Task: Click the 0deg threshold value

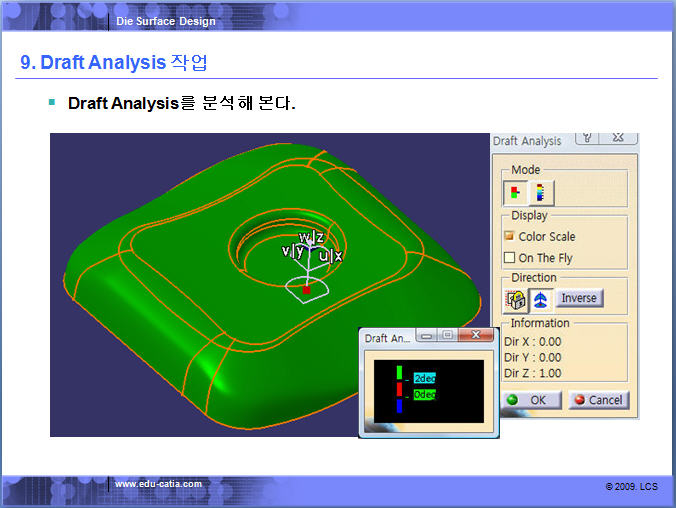Action: [424, 395]
